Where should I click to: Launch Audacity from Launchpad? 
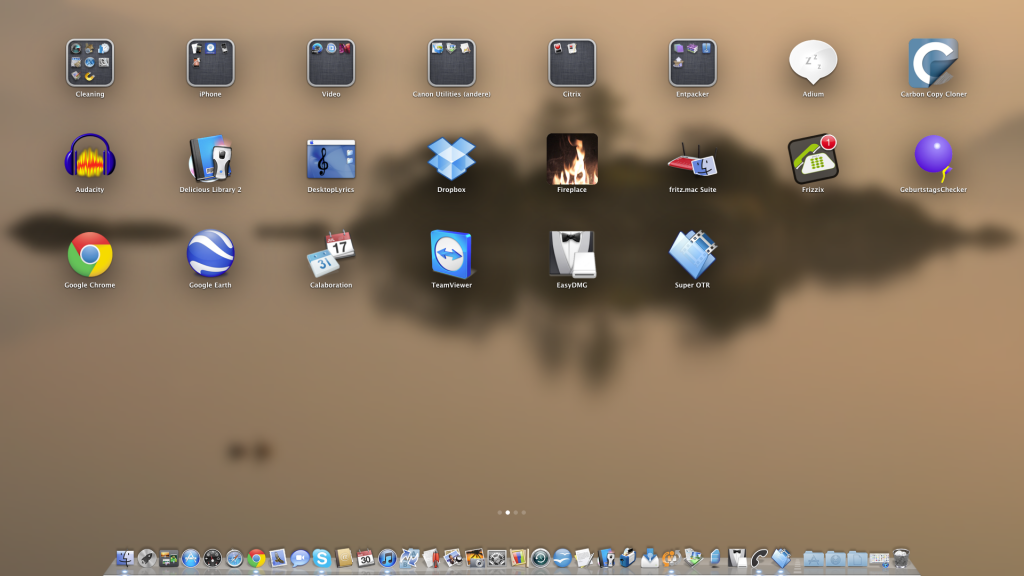click(90, 158)
